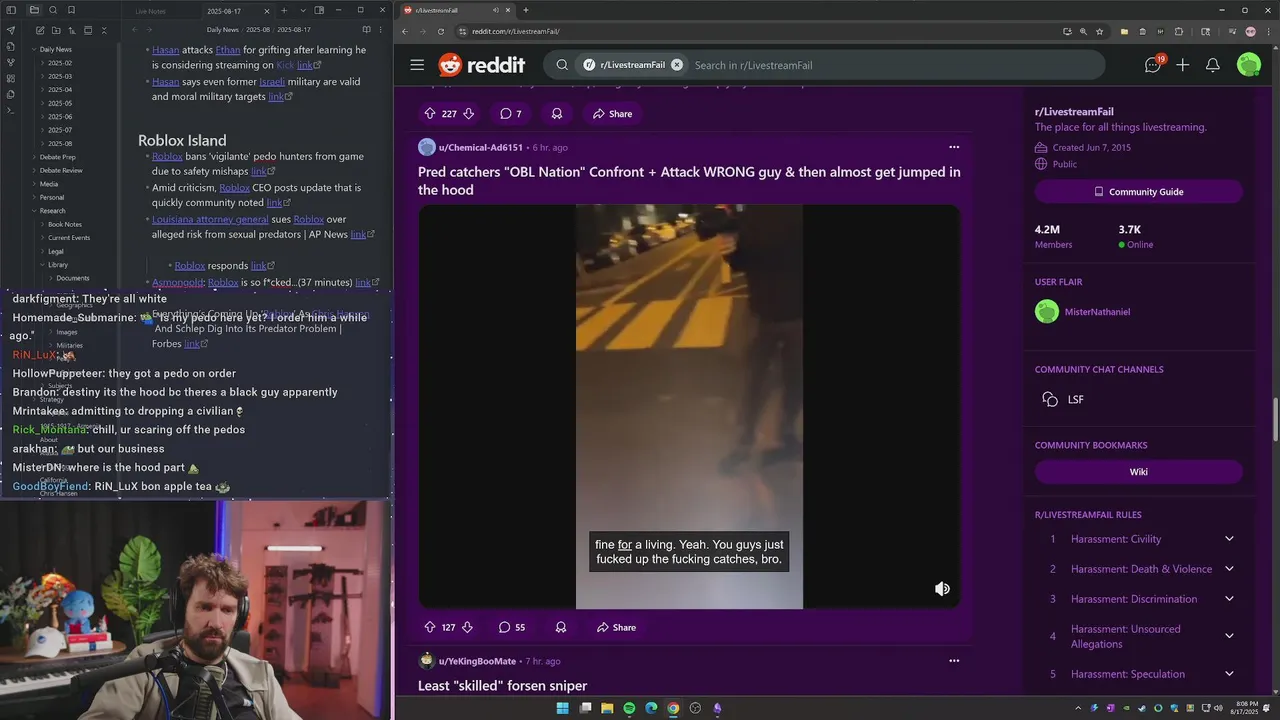The image size is (1280, 720).
Task: Open Obsidian bookmarks tab
Action: pyautogui.click(x=71, y=10)
